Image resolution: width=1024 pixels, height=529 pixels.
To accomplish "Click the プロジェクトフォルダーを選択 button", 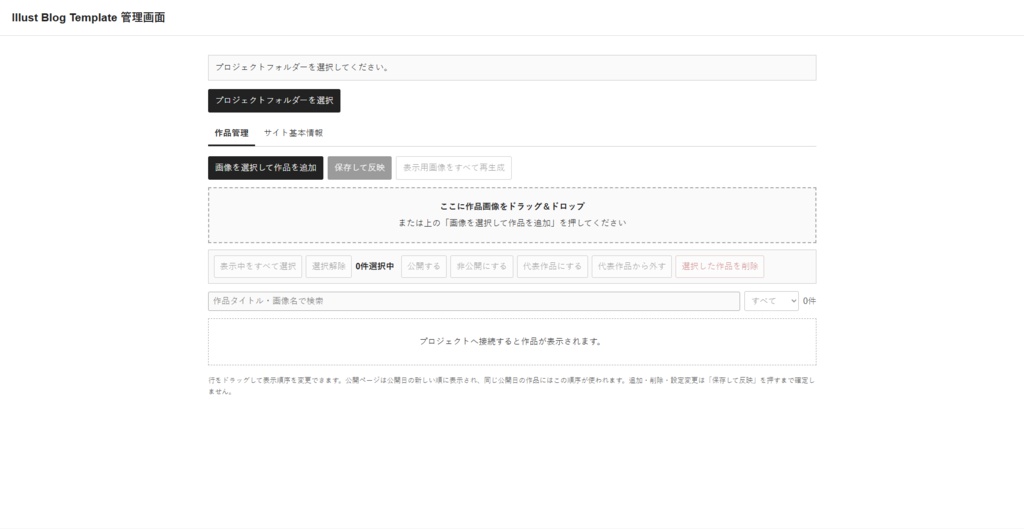I will 274,101.
